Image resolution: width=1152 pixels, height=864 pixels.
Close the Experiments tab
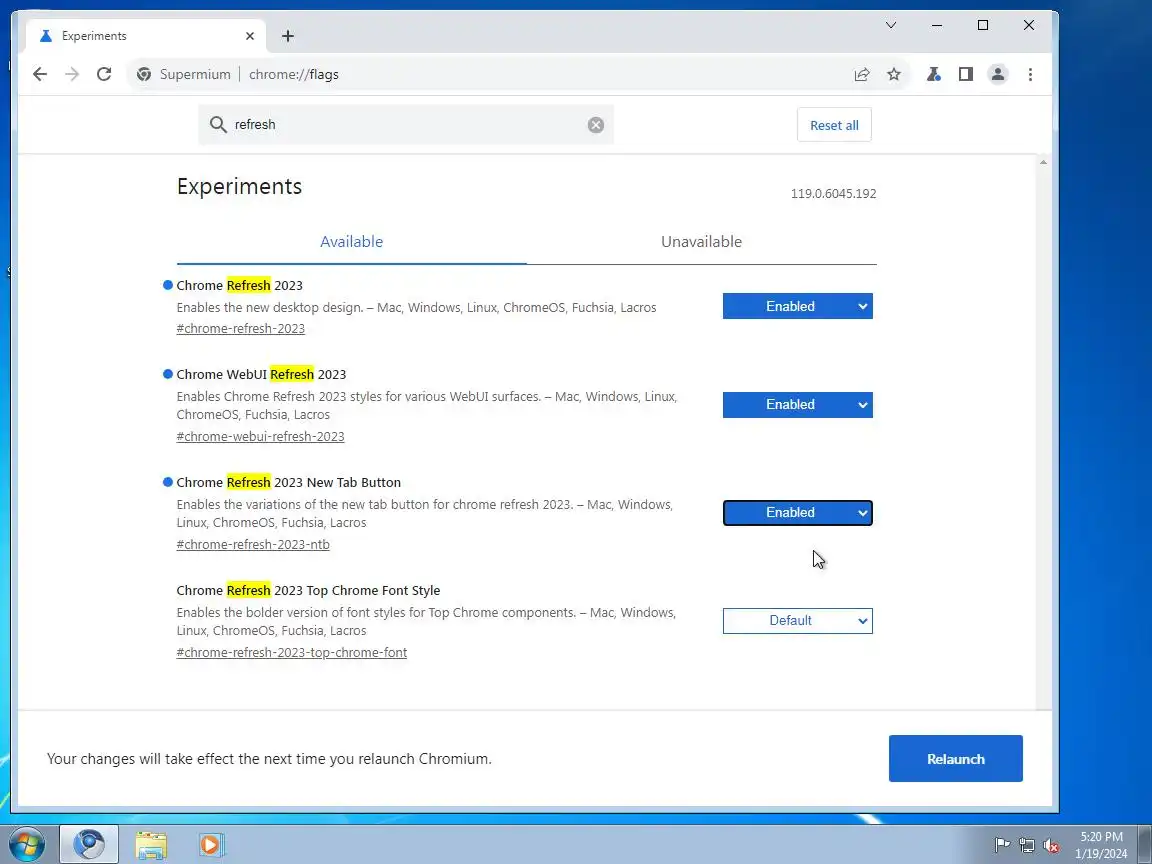250,36
